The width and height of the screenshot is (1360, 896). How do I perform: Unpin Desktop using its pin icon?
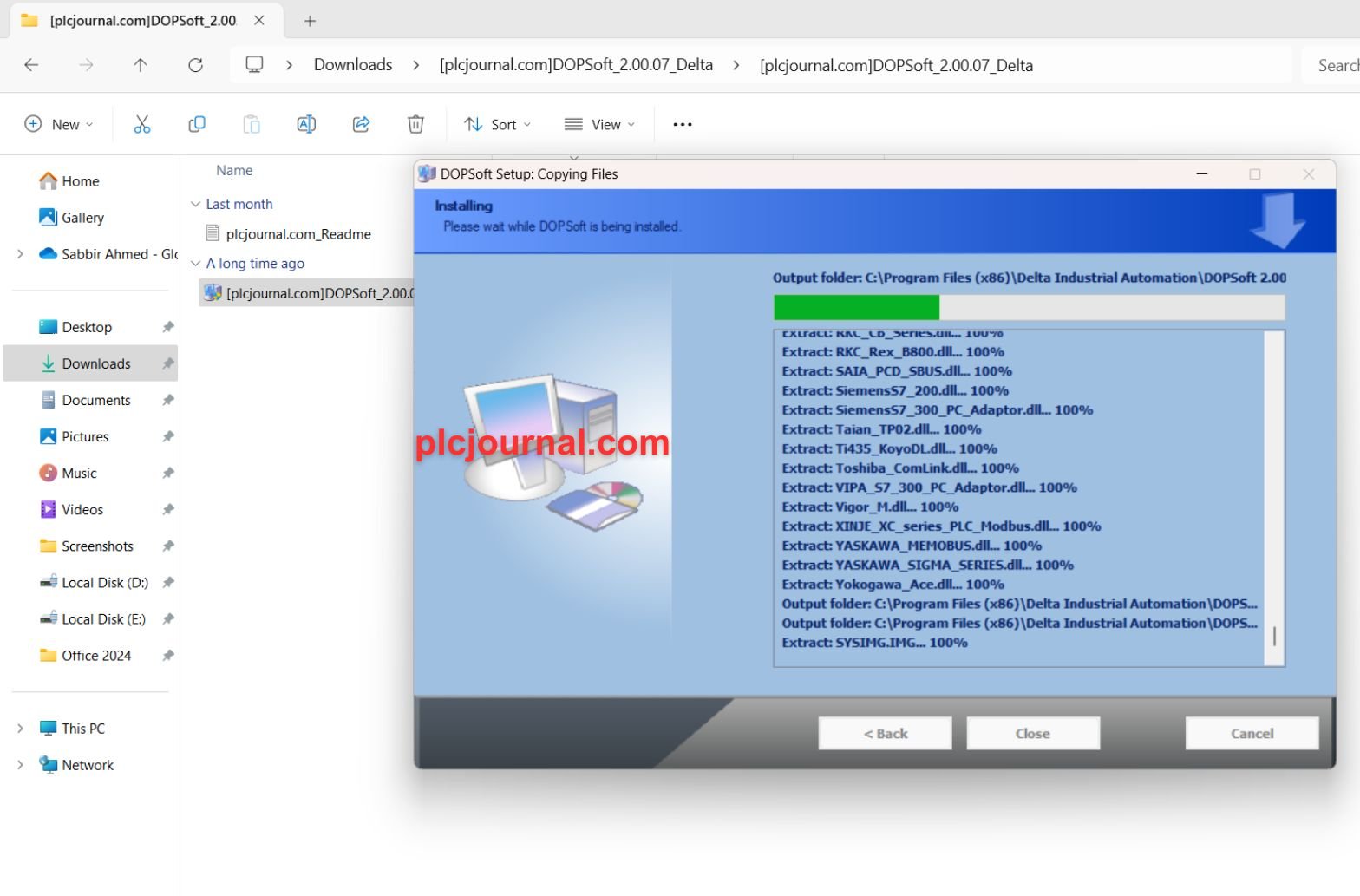coord(168,327)
